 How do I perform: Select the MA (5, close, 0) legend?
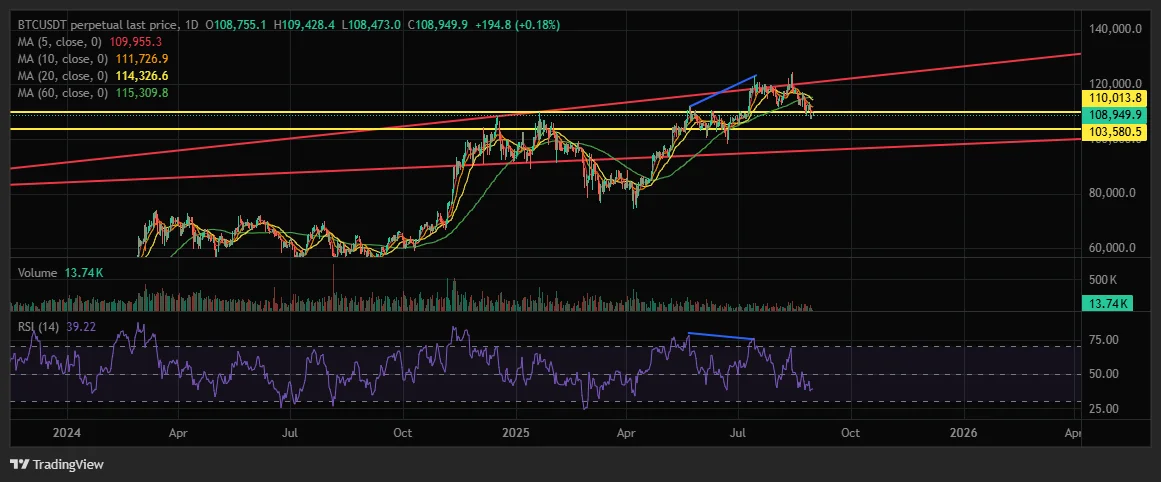(61, 41)
